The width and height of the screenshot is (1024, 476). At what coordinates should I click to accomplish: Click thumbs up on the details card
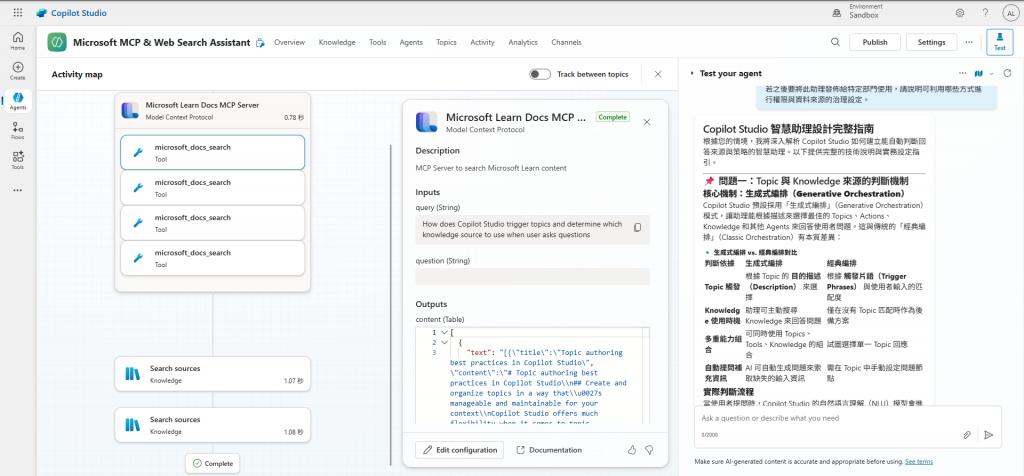[x=632, y=449]
